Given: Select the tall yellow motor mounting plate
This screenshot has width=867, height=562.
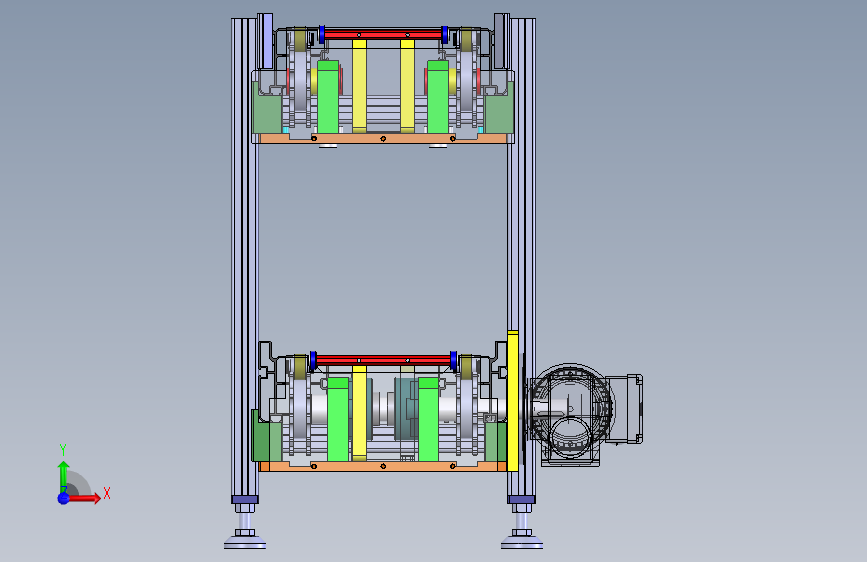Looking at the screenshot, I should tap(513, 401).
